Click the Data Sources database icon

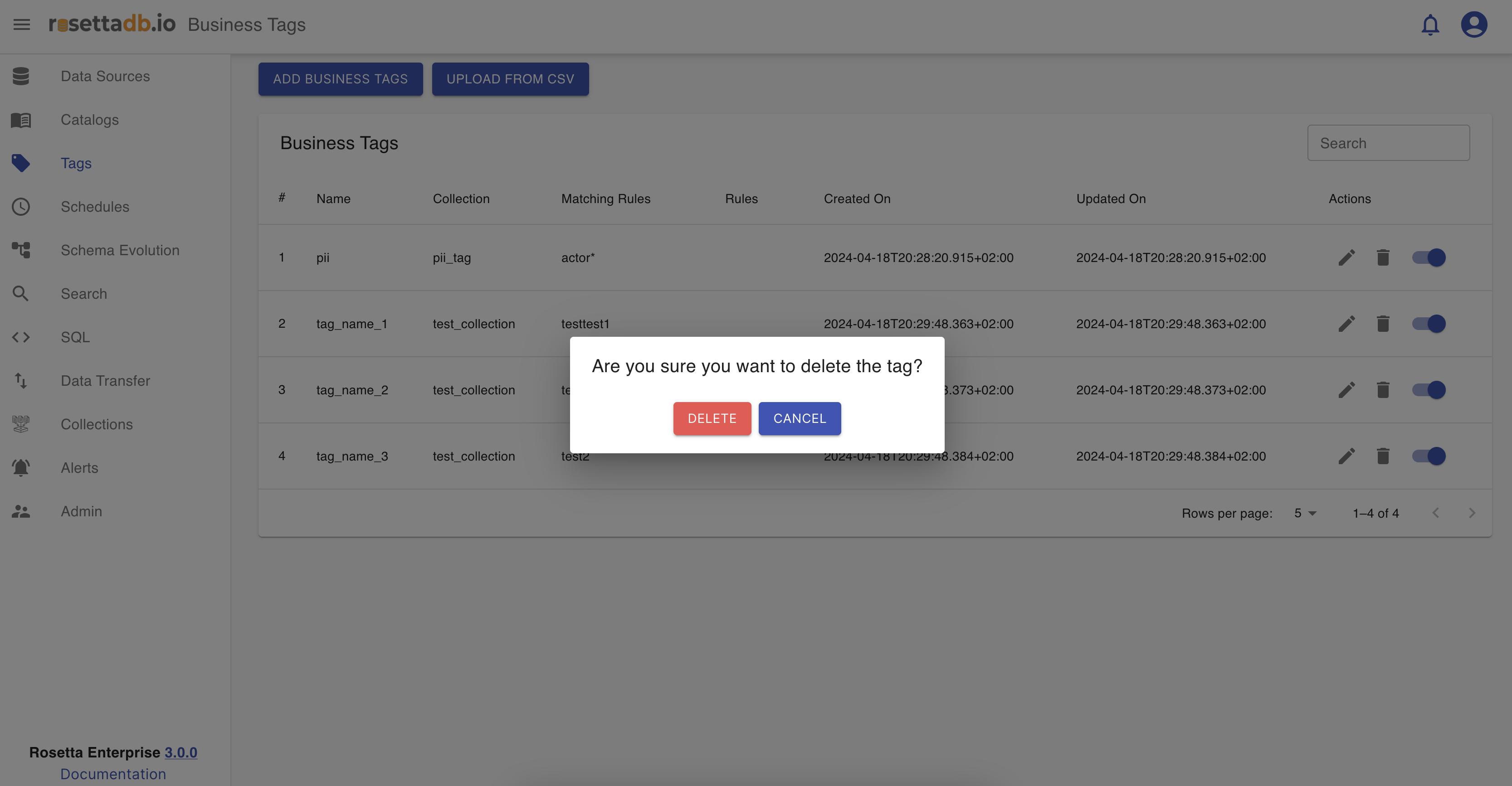click(21, 76)
